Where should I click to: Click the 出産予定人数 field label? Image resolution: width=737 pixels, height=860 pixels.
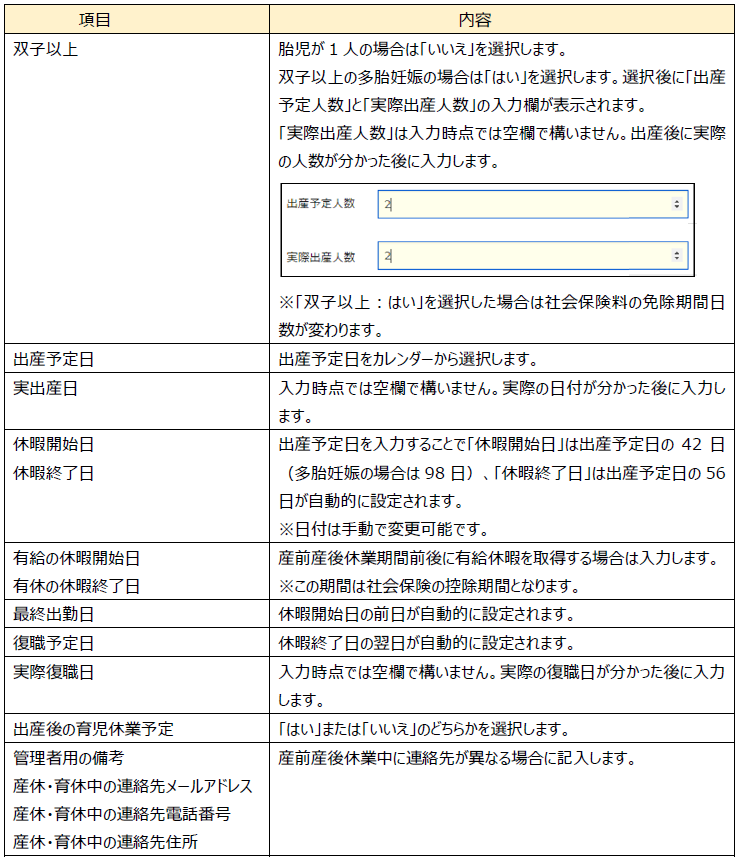coord(320,204)
